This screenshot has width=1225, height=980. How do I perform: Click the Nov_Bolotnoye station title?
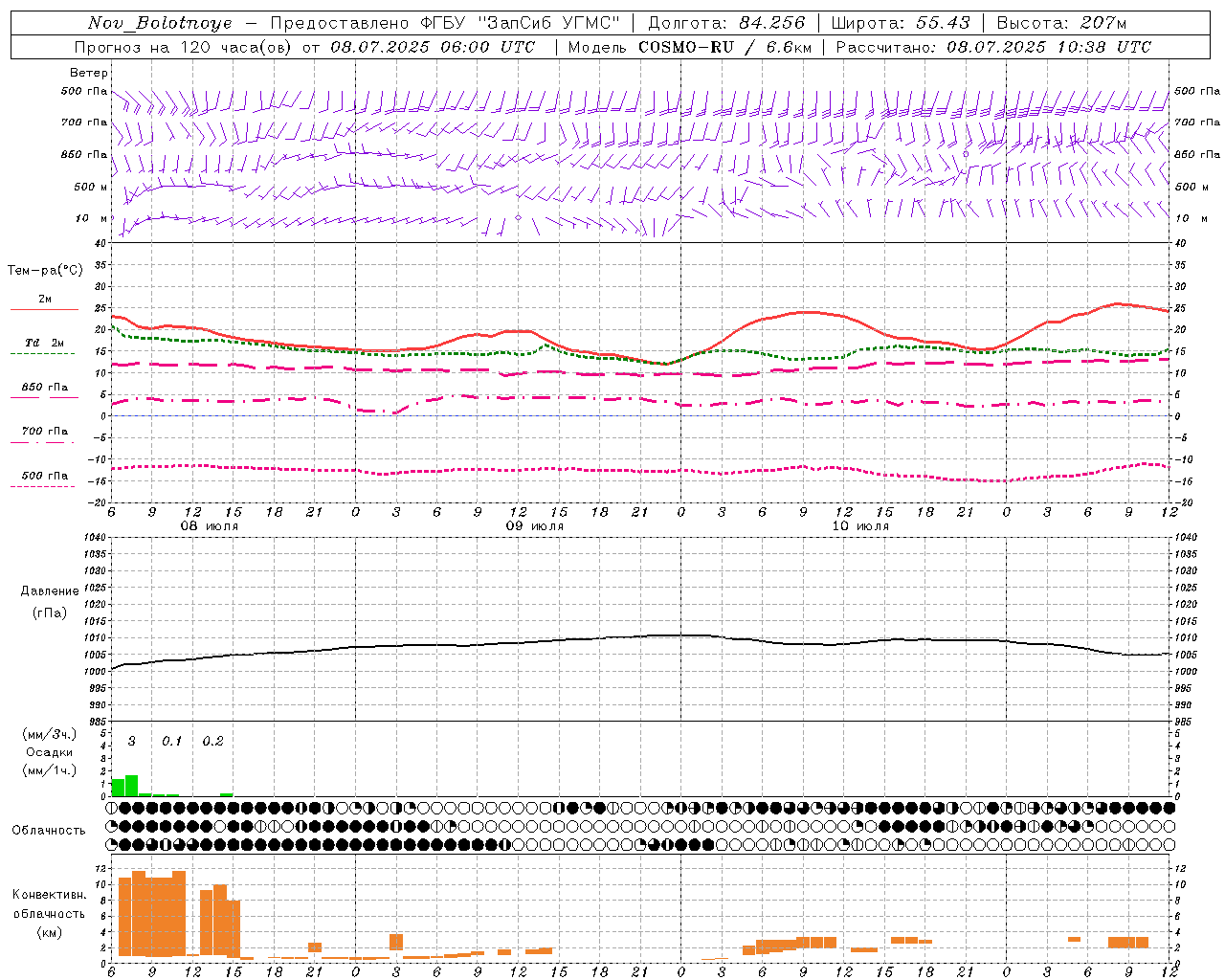160,23
